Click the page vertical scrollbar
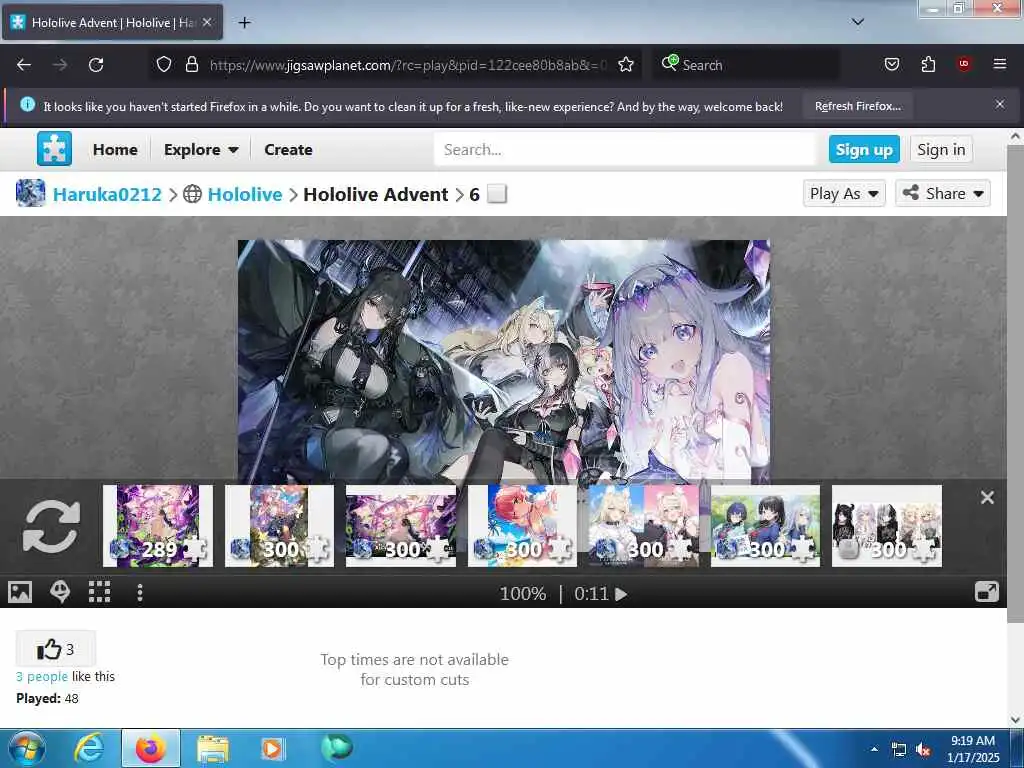 1015,384
